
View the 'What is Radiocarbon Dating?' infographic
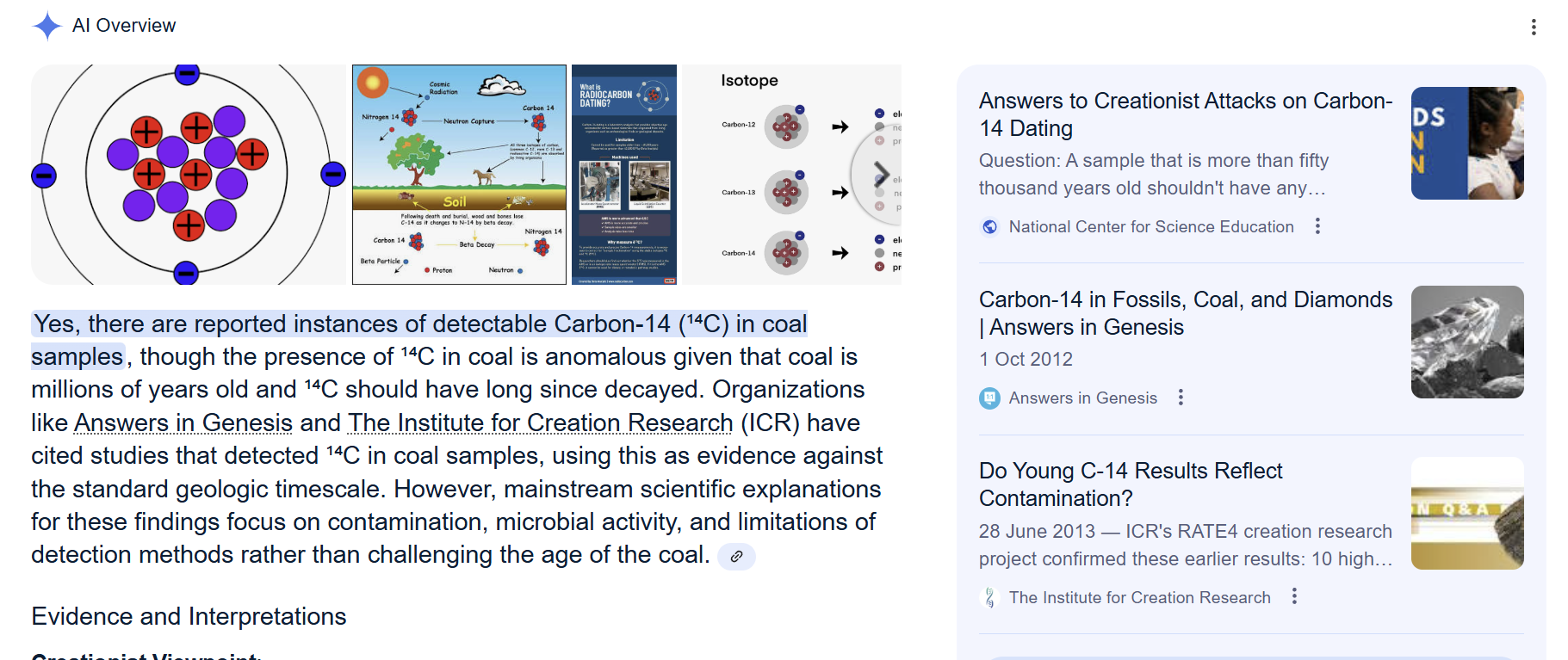coord(624,175)
